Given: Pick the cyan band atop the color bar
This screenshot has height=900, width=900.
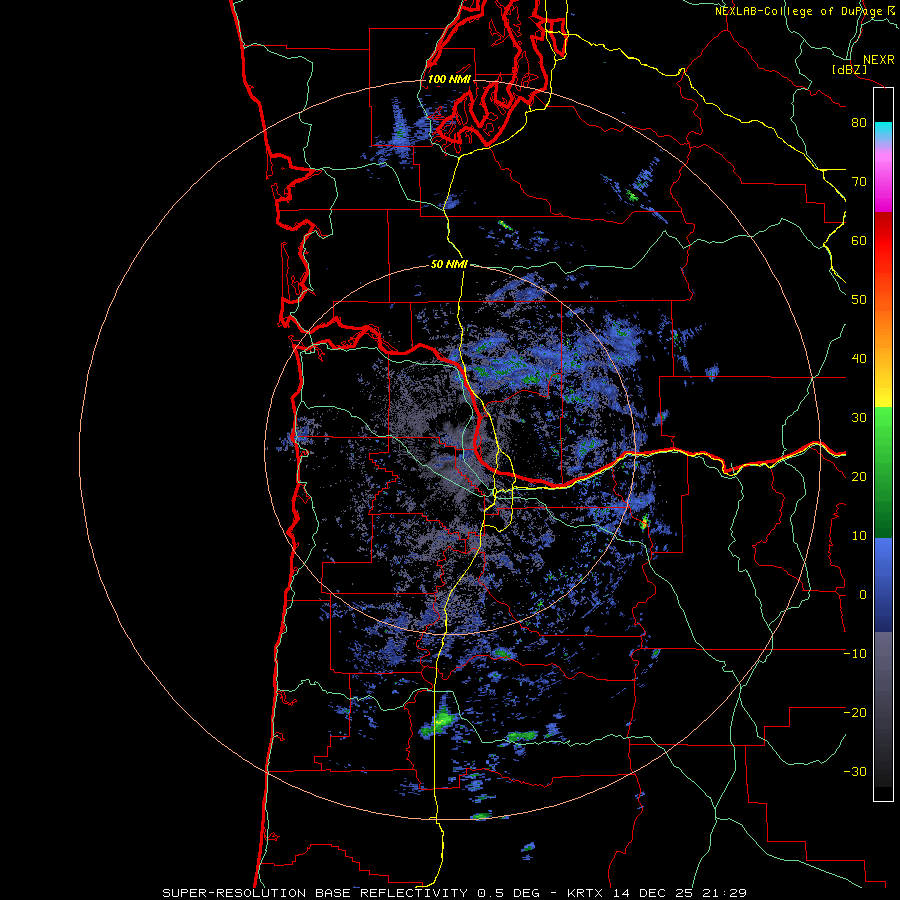Looking at the screenshot, I should [x=883, y=131].
